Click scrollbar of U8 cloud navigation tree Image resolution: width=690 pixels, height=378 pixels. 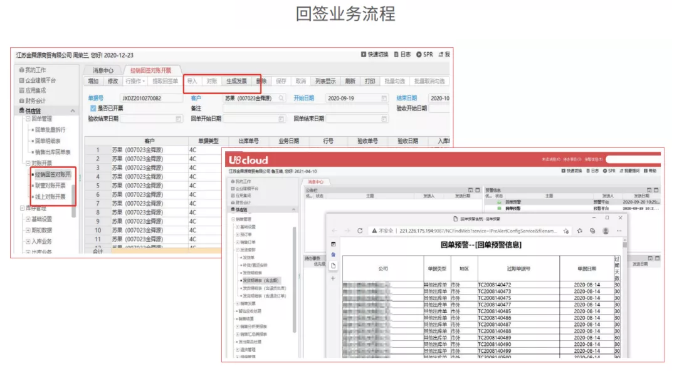pos(294,279)
